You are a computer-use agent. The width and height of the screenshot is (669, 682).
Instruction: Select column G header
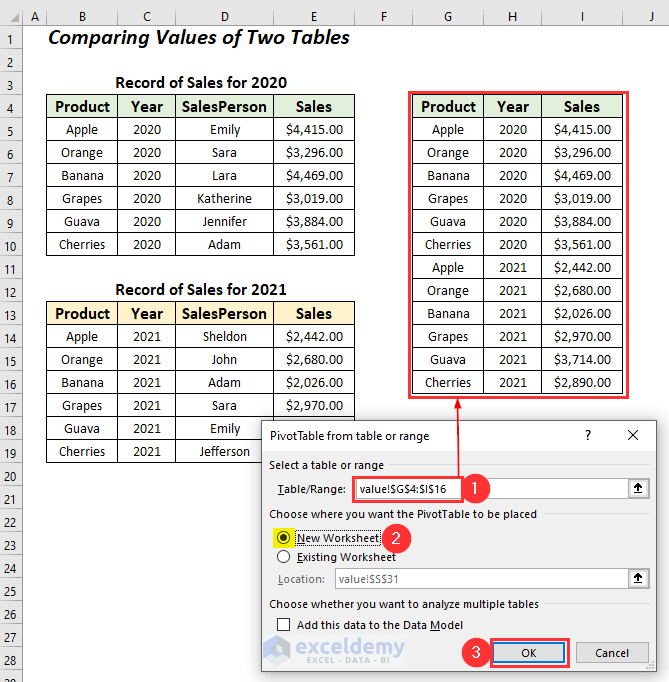(448, 17)
